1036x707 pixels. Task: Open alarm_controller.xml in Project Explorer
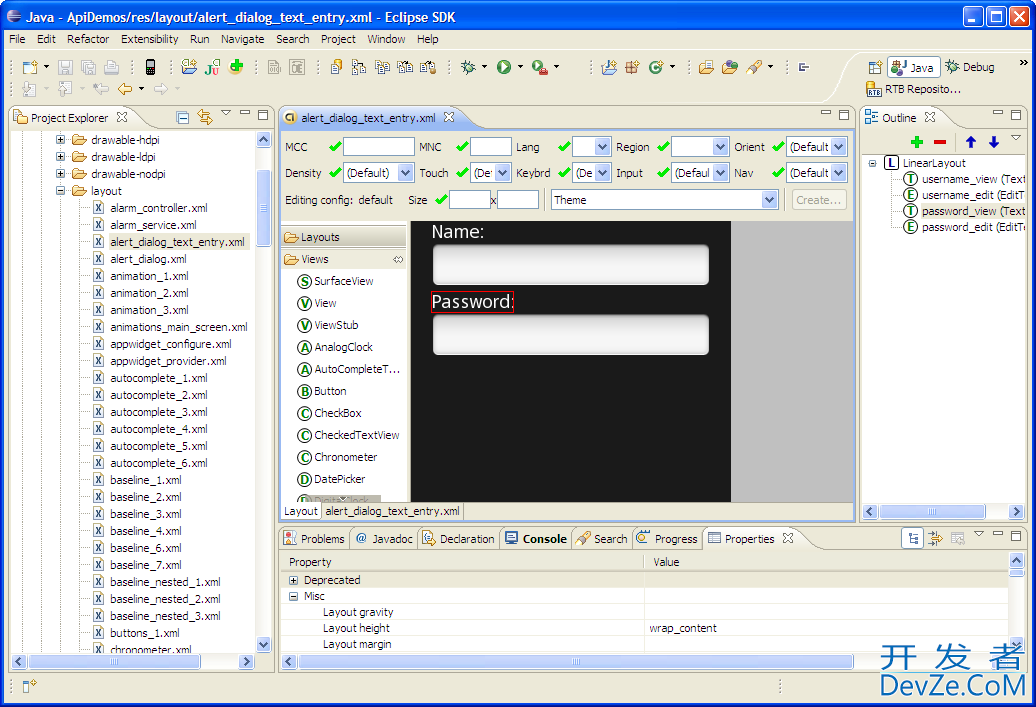159,208
